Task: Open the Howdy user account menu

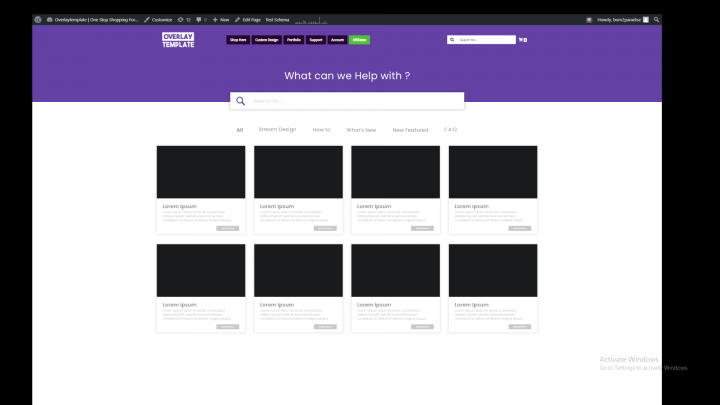Action: [x=618, y=19]
